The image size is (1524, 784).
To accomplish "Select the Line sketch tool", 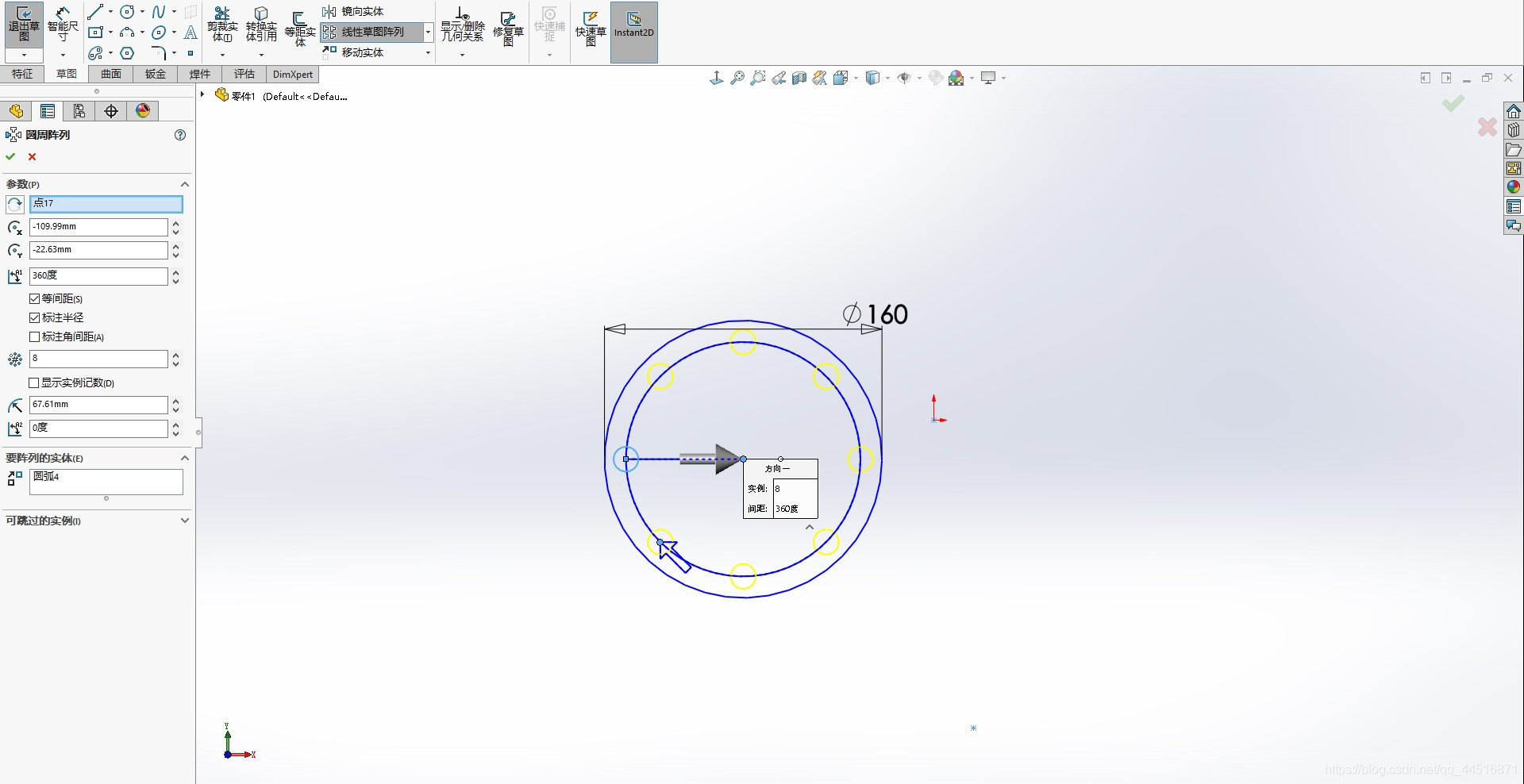I will point(95,12).
